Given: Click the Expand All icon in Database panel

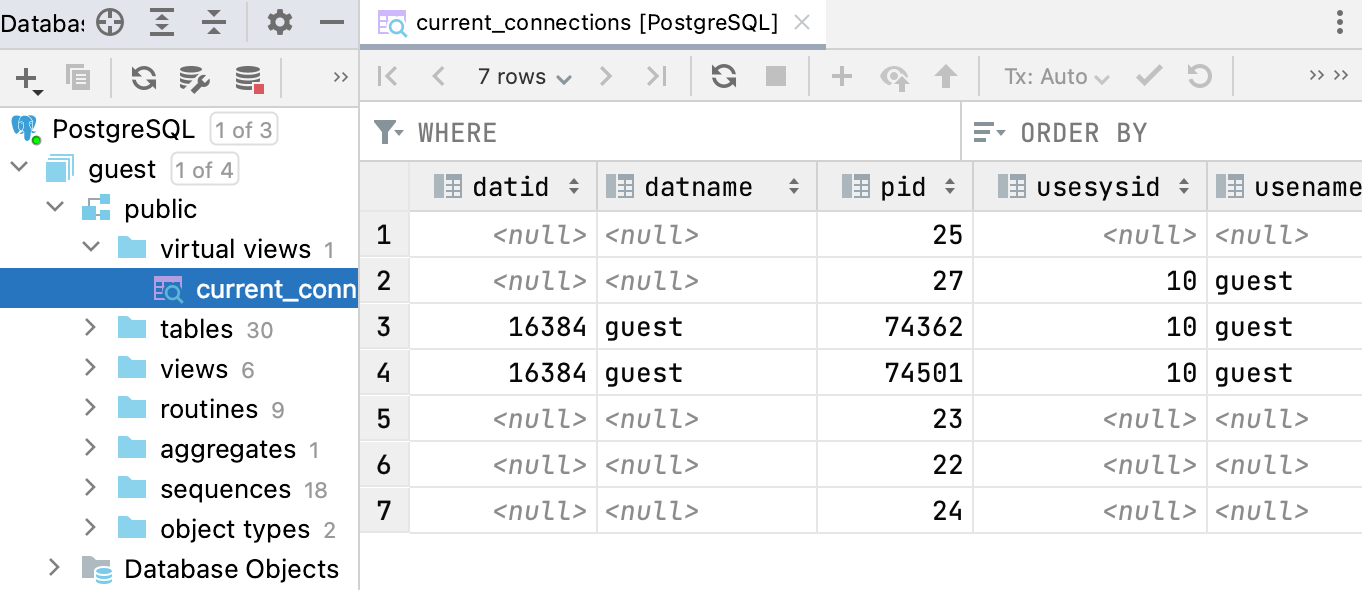Looking at the screenshot, I should point(163,22).
